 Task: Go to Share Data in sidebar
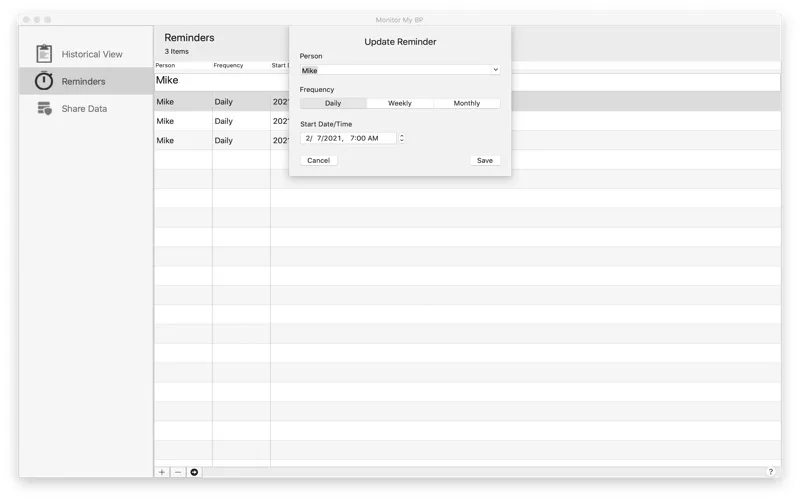pos(84,109)
